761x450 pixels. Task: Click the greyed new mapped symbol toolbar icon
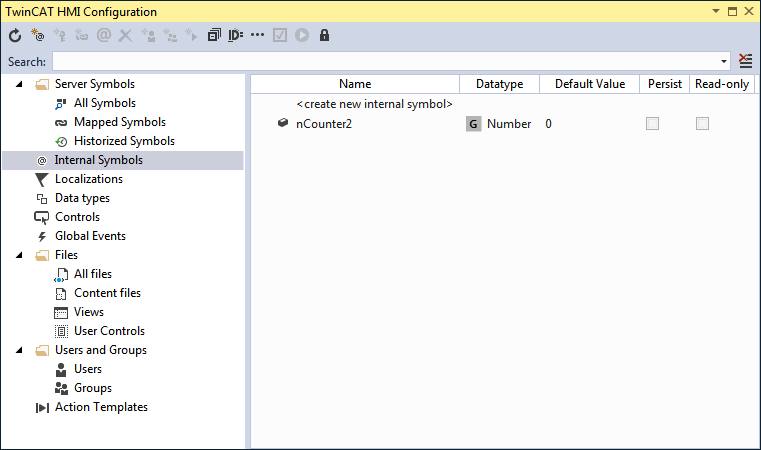point(82,35)
